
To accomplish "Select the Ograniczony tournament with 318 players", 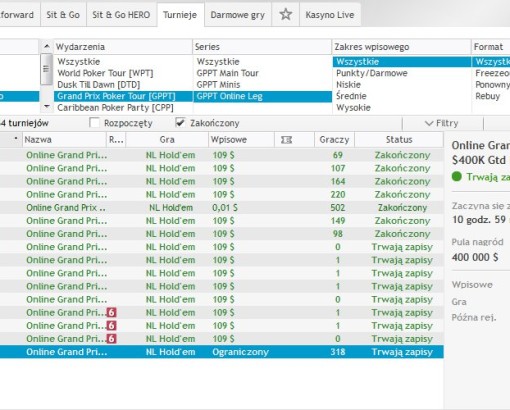I will [x=222, y=352].
